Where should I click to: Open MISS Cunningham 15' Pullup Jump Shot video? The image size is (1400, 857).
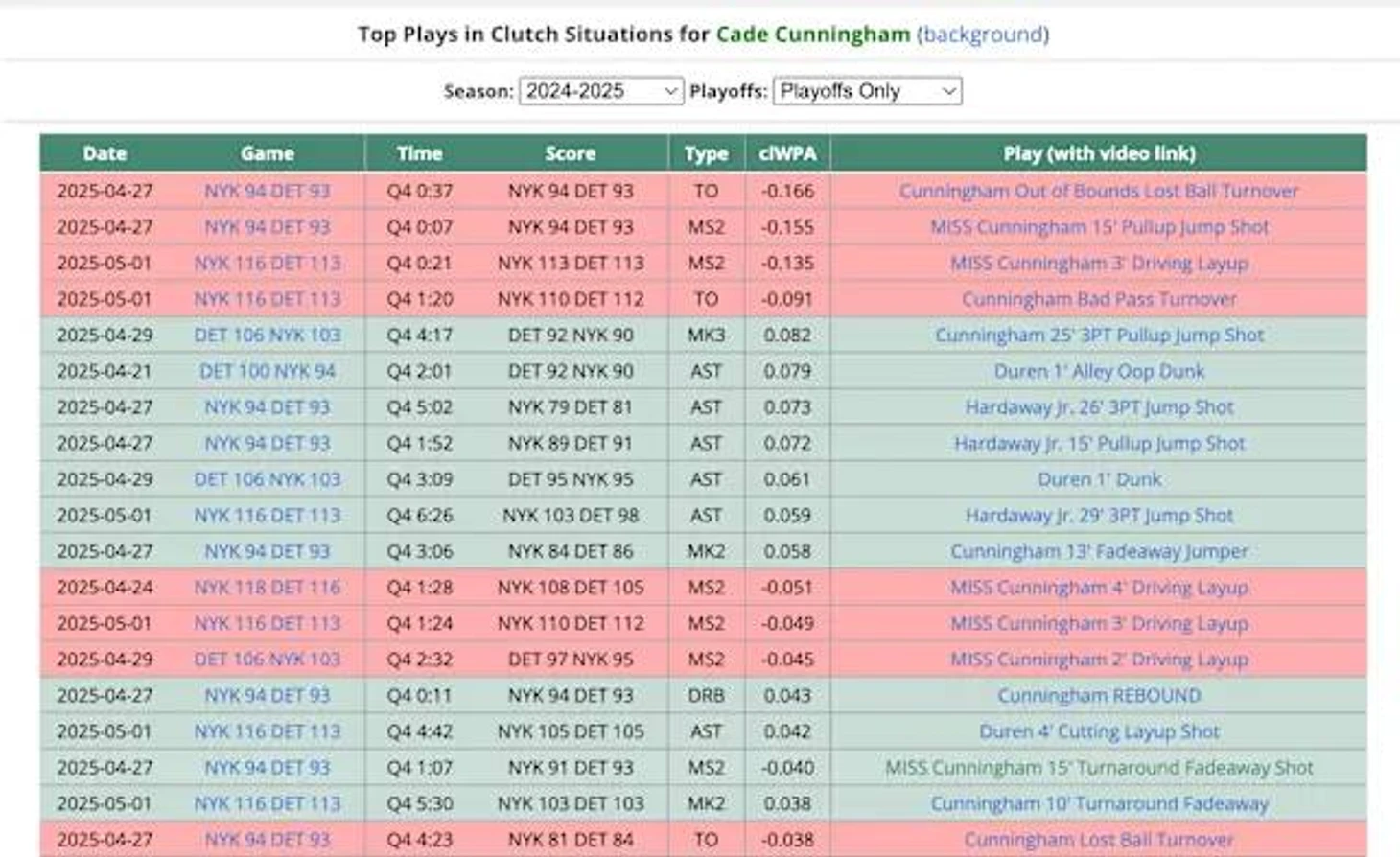(1099, 227)
